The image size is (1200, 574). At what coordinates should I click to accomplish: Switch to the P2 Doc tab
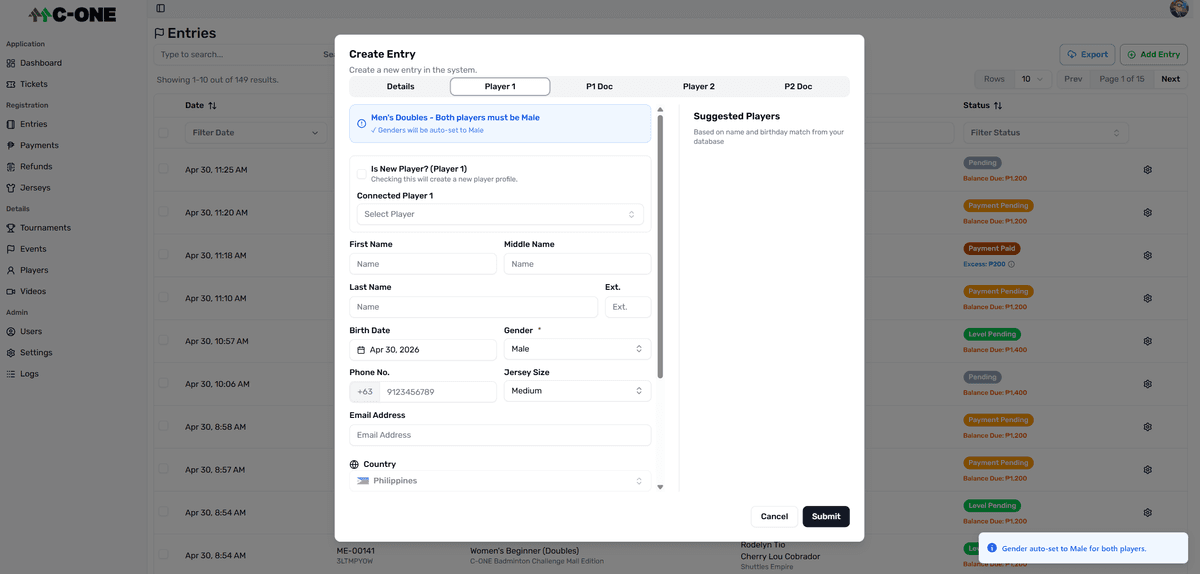[x=798, y=87]
